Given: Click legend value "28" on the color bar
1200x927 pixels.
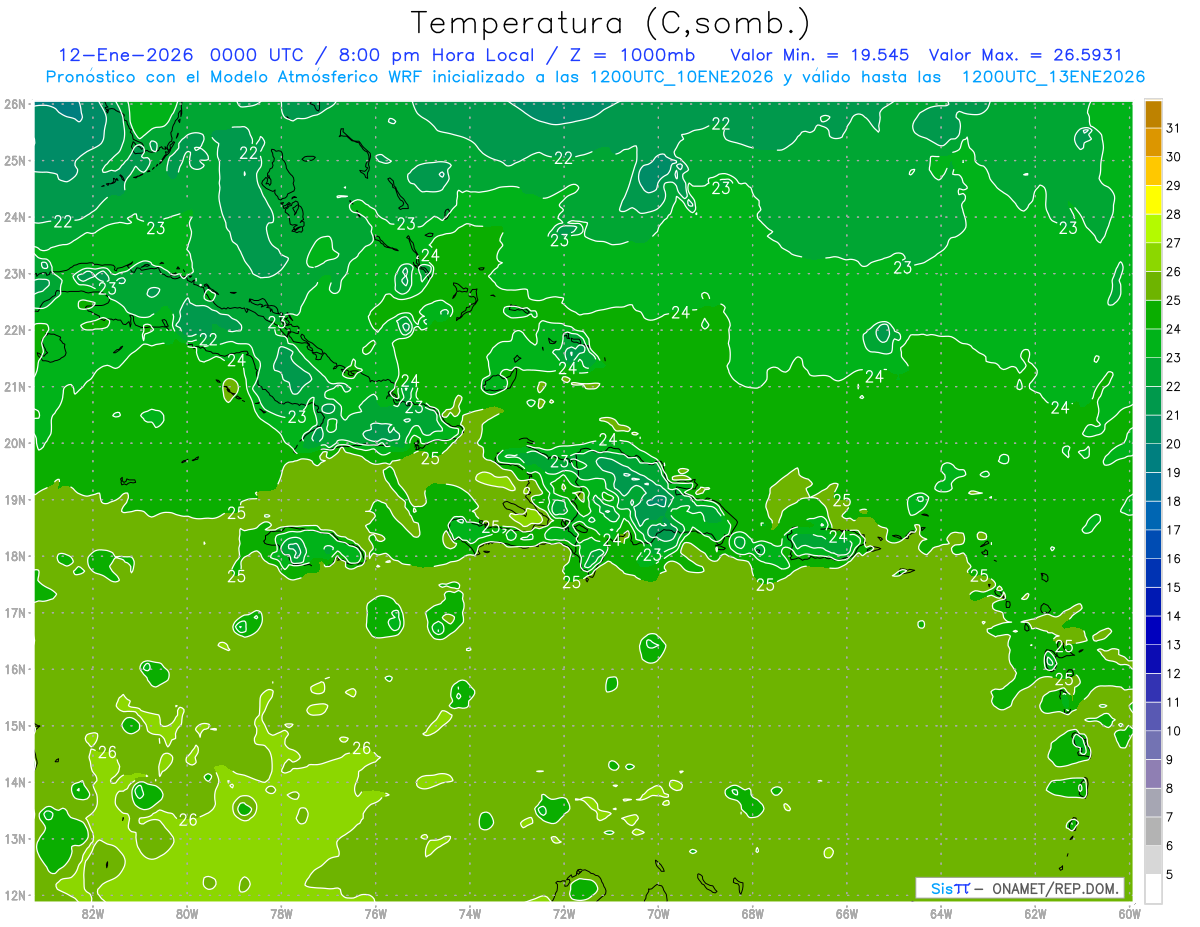Looking at the screenshot, I should [x=1173, y=214].
